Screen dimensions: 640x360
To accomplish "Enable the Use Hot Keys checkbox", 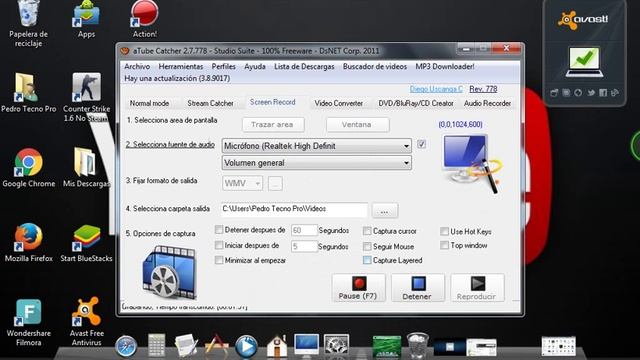I will coord(444,231).
